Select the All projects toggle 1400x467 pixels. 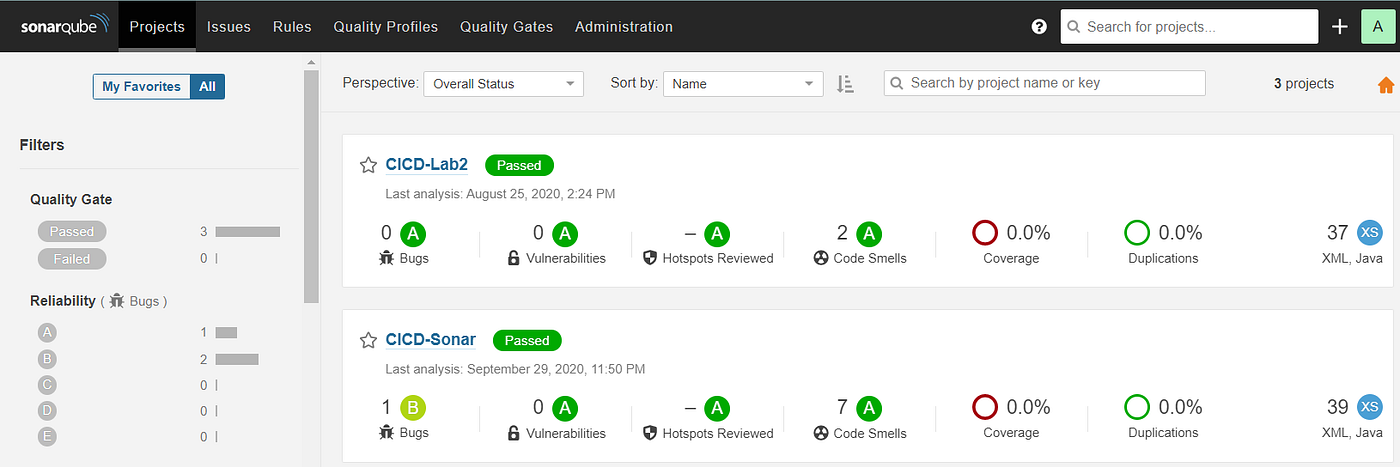click(x=207, y=87)
